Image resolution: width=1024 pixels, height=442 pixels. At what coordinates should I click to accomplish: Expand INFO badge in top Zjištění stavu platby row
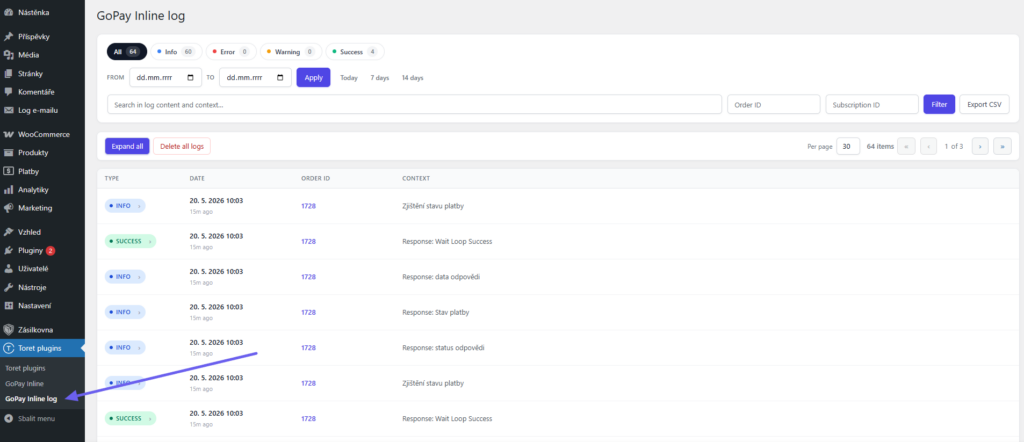pos(125,206)
